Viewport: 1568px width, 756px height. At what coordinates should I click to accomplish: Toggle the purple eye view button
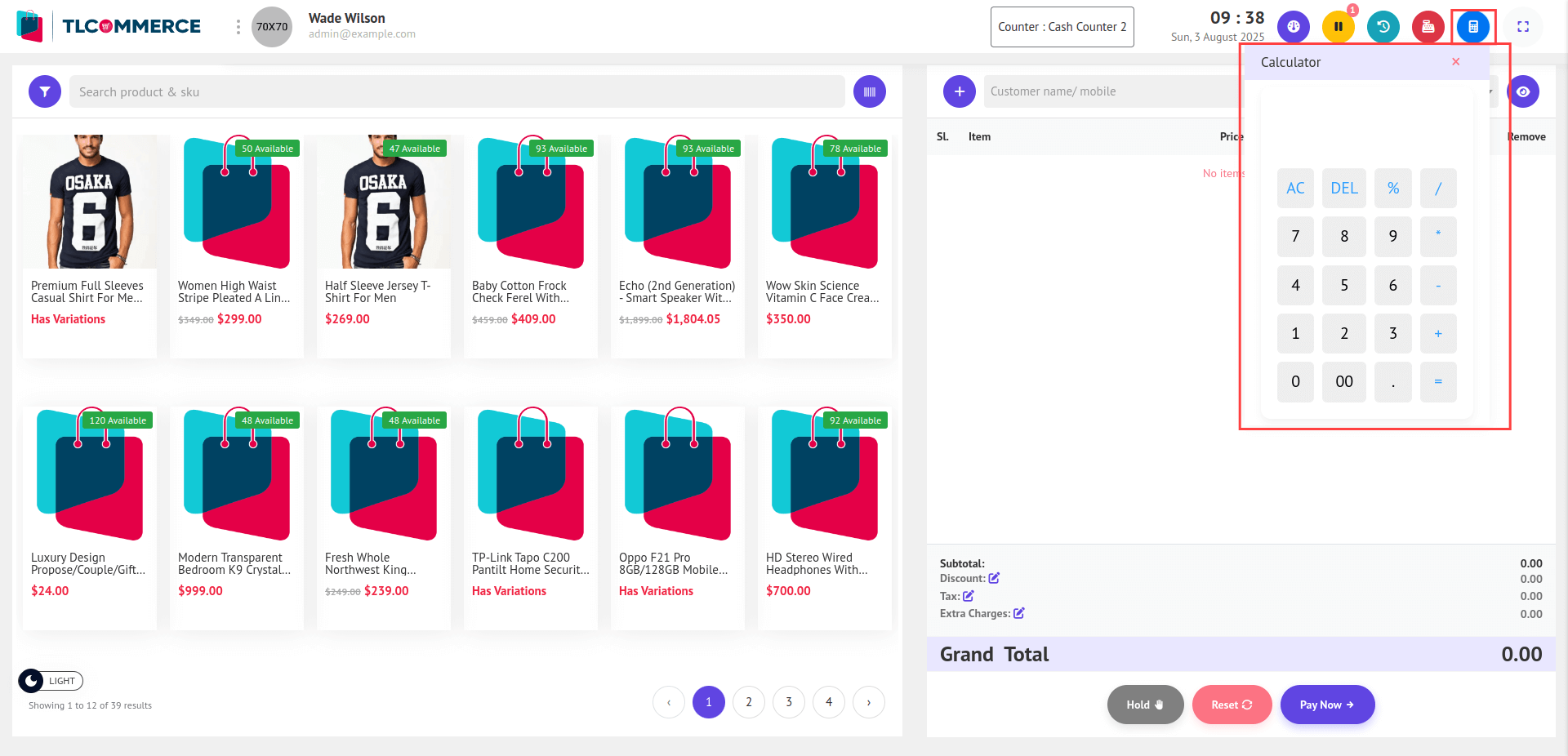(1522, 91)
